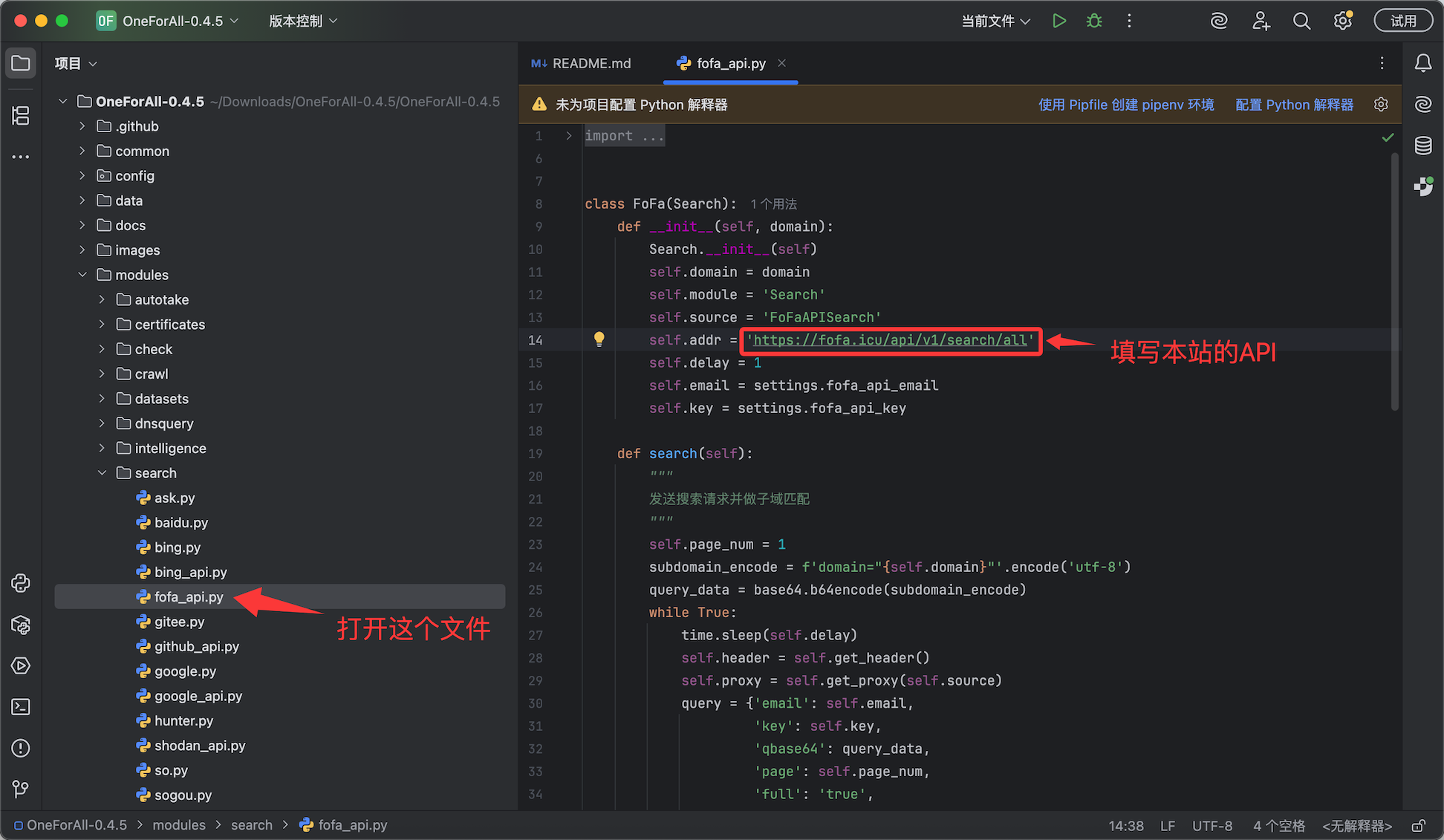The width and height of the screenshot is (1444, 840).
Task: Collapse the modules folder in tree
Action: pos(82,275)
